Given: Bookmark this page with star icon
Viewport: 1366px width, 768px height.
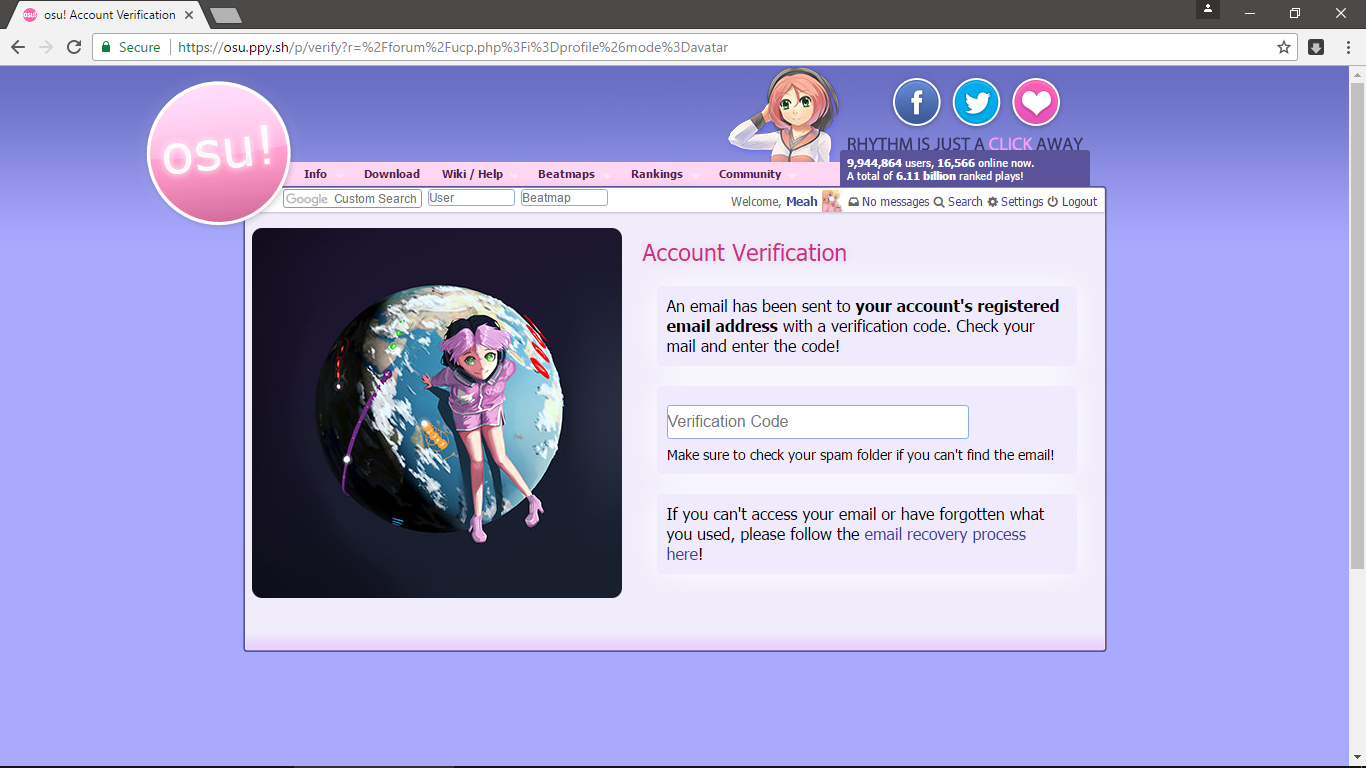Looking at the screenshot, I should [1284, 47].
